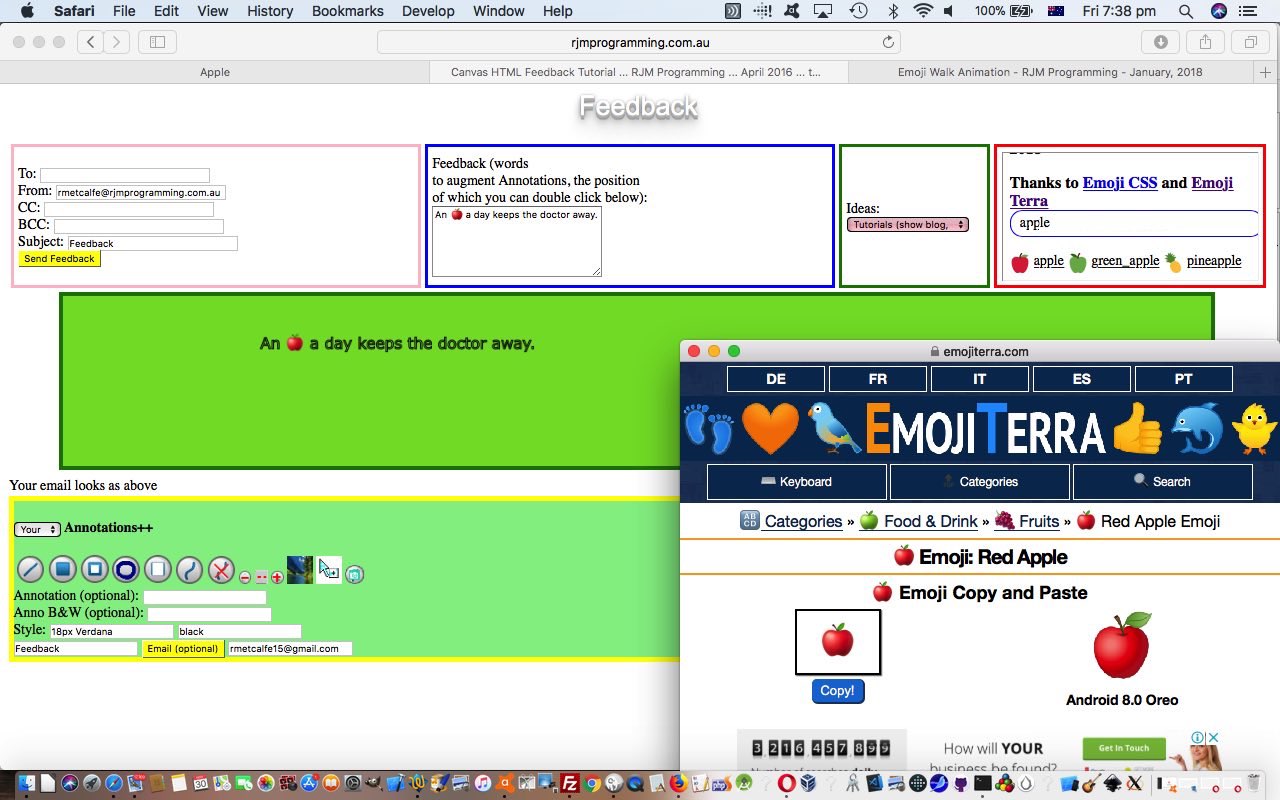
Task: Click the Email (optional) button
Action: tap(182, 649)
